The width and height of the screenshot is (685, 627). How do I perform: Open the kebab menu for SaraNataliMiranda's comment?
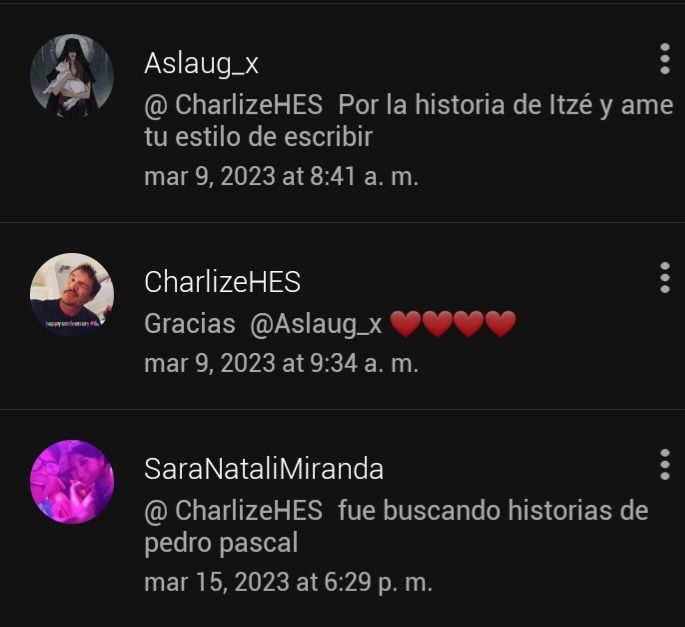(x=664, y=464)
